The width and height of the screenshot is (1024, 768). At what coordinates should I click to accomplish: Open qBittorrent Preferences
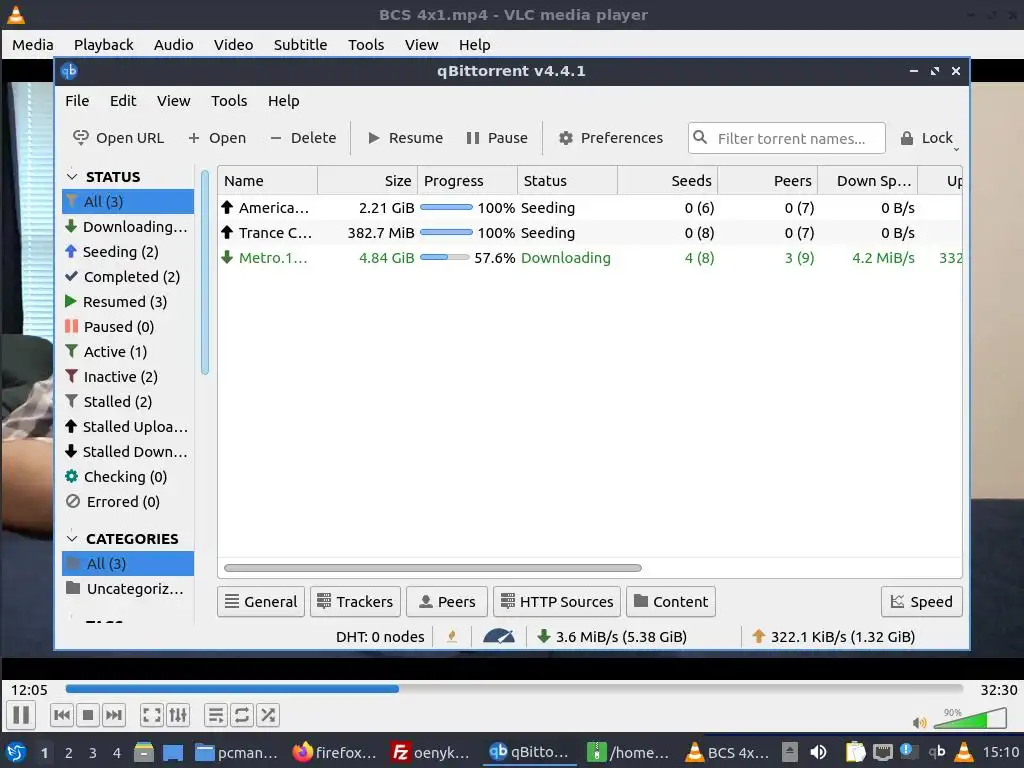[611, 138]
